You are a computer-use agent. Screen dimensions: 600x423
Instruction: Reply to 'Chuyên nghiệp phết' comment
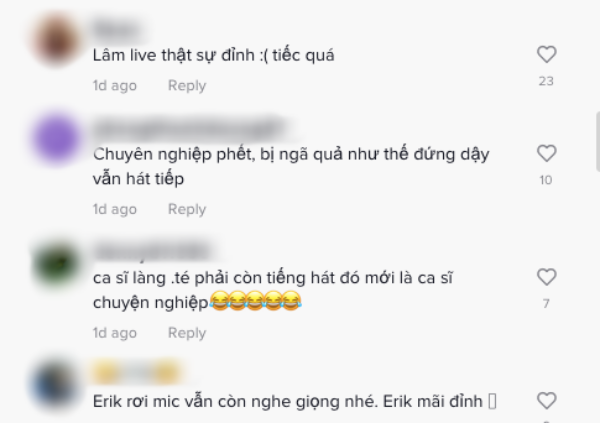click(187, 209)
